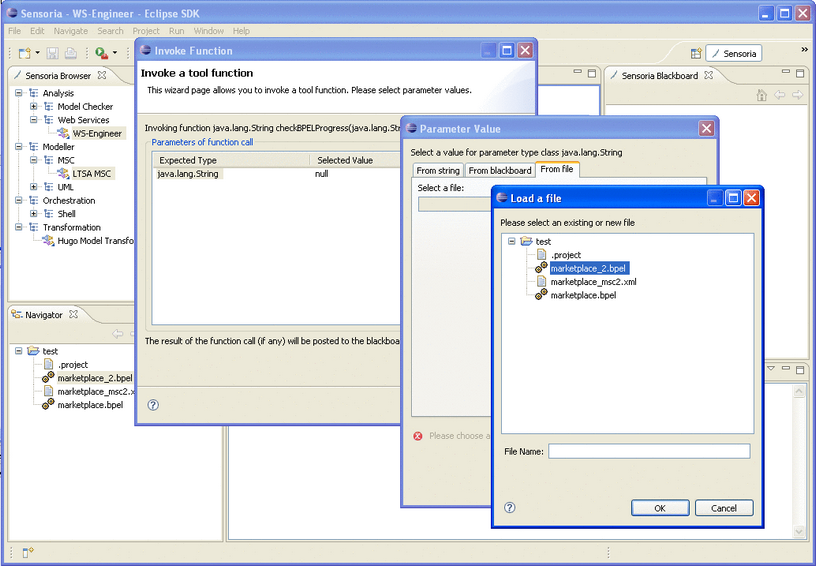Expand the UML node

point(34,187)
